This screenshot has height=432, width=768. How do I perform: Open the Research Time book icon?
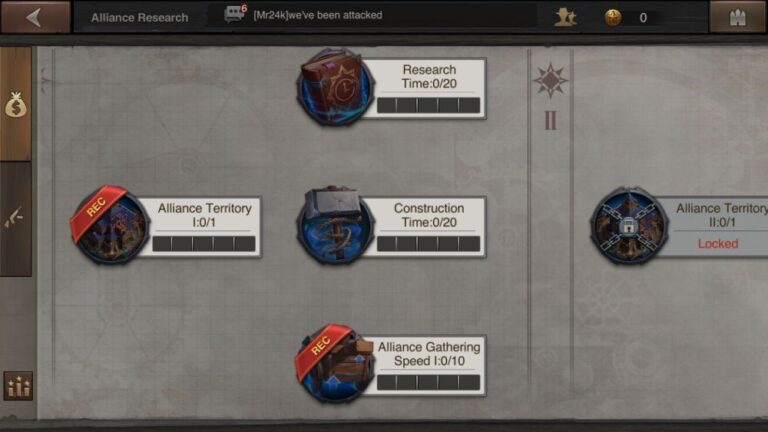click(335, 87)
